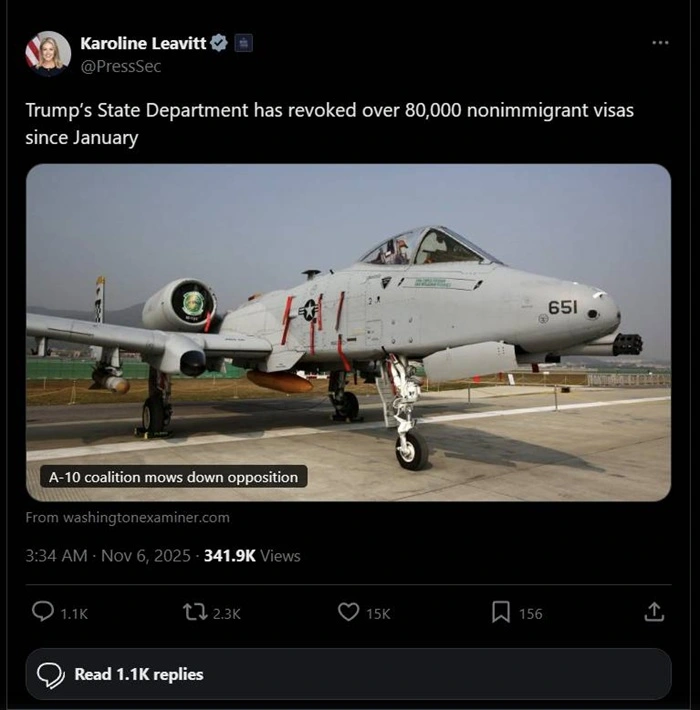Visit the washingtonexaminer.com source link
The width and height of the screenshot is (700, 710).
click(128, 517)
